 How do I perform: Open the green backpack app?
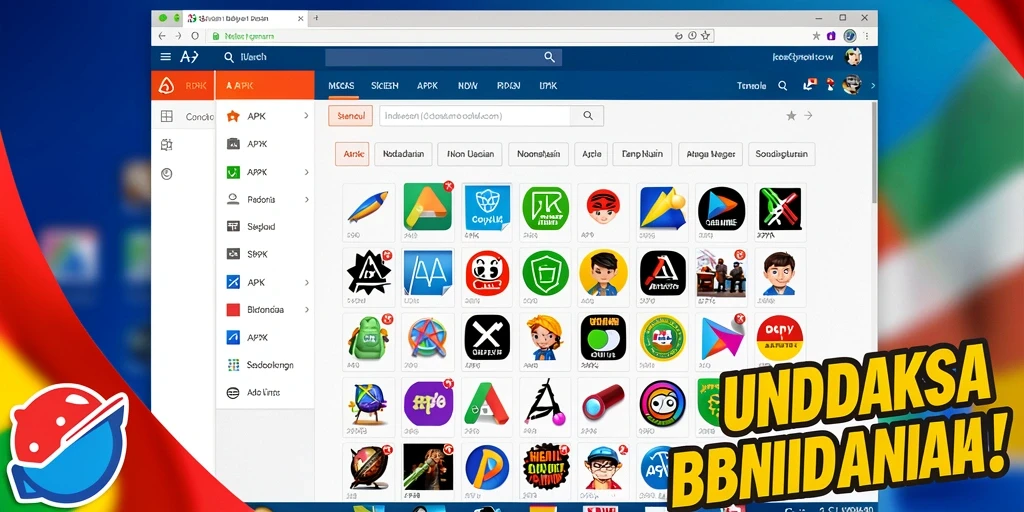click(x=367, y=337)
